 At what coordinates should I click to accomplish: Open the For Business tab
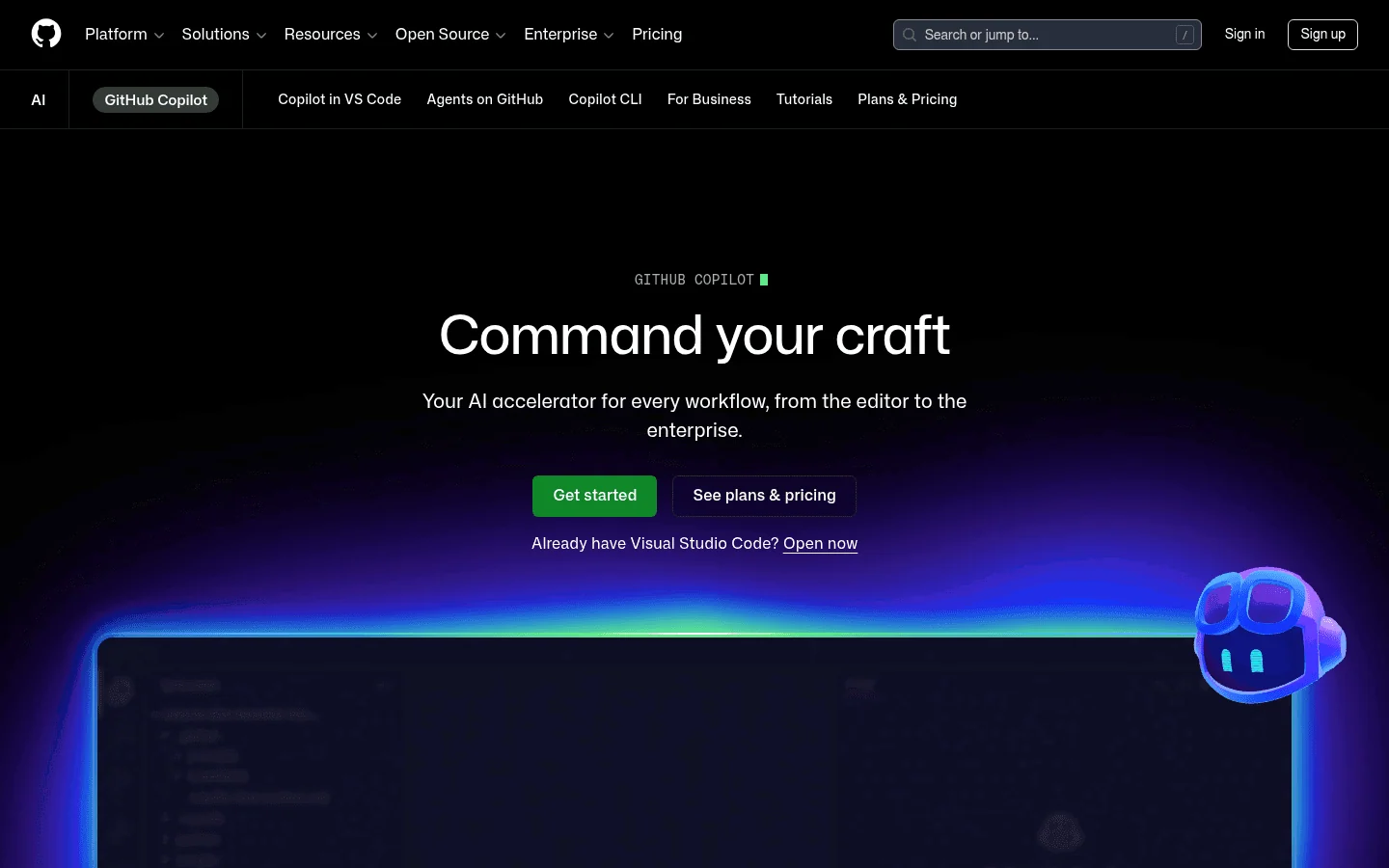pos(709,99)
